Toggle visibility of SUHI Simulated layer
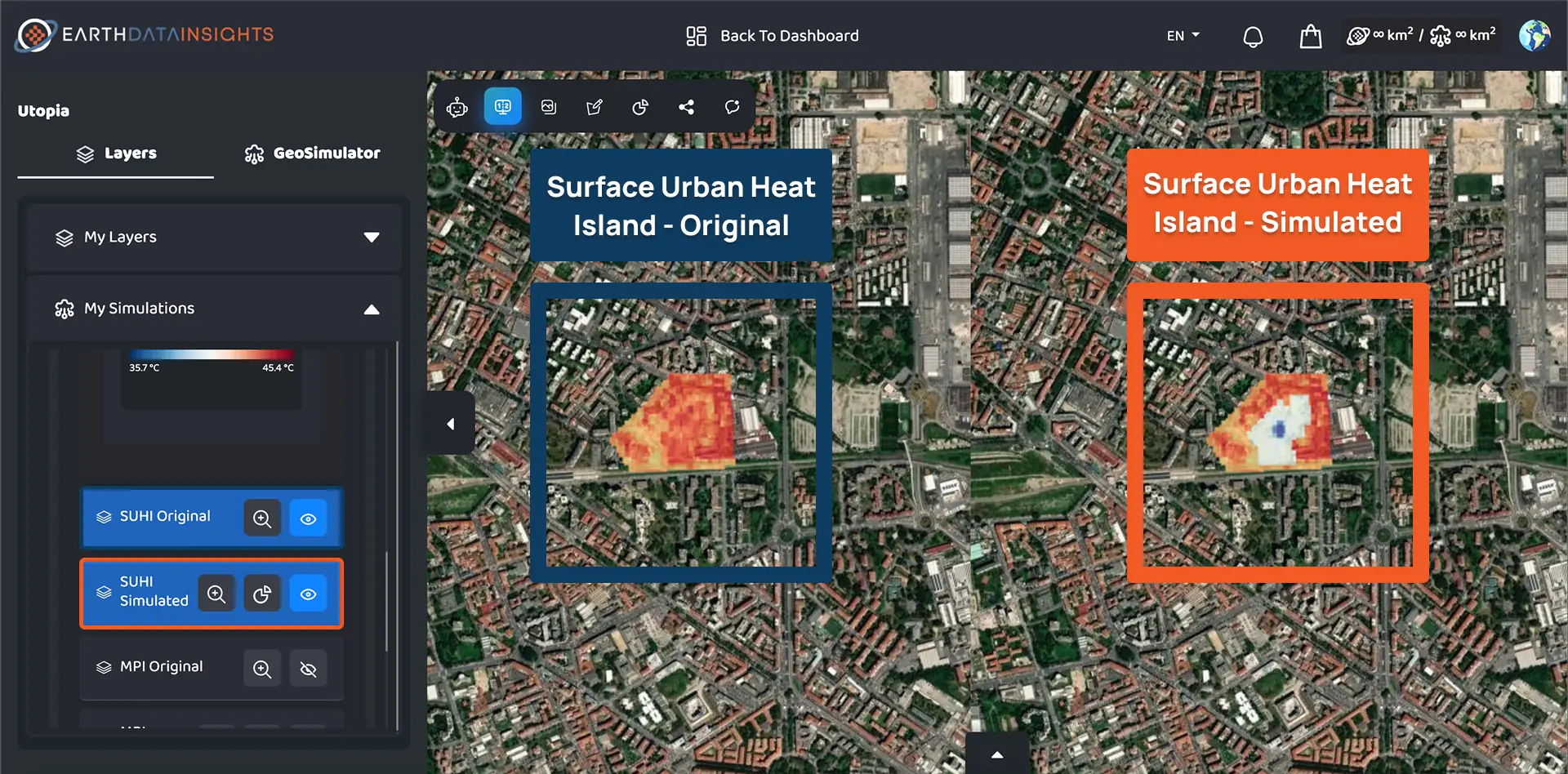This screenshot has width=1568, height=774. tap(308, 594)
